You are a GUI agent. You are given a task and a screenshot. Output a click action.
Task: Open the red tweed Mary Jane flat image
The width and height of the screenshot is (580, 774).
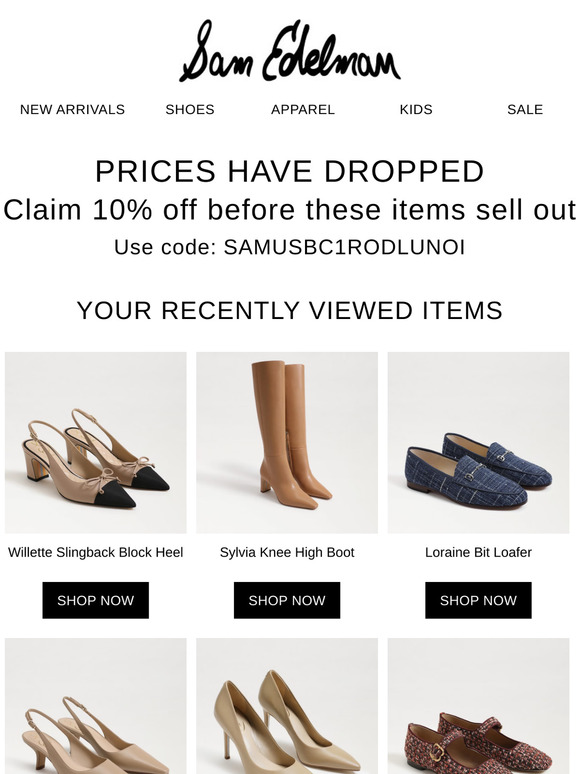(x=478, y=706)
